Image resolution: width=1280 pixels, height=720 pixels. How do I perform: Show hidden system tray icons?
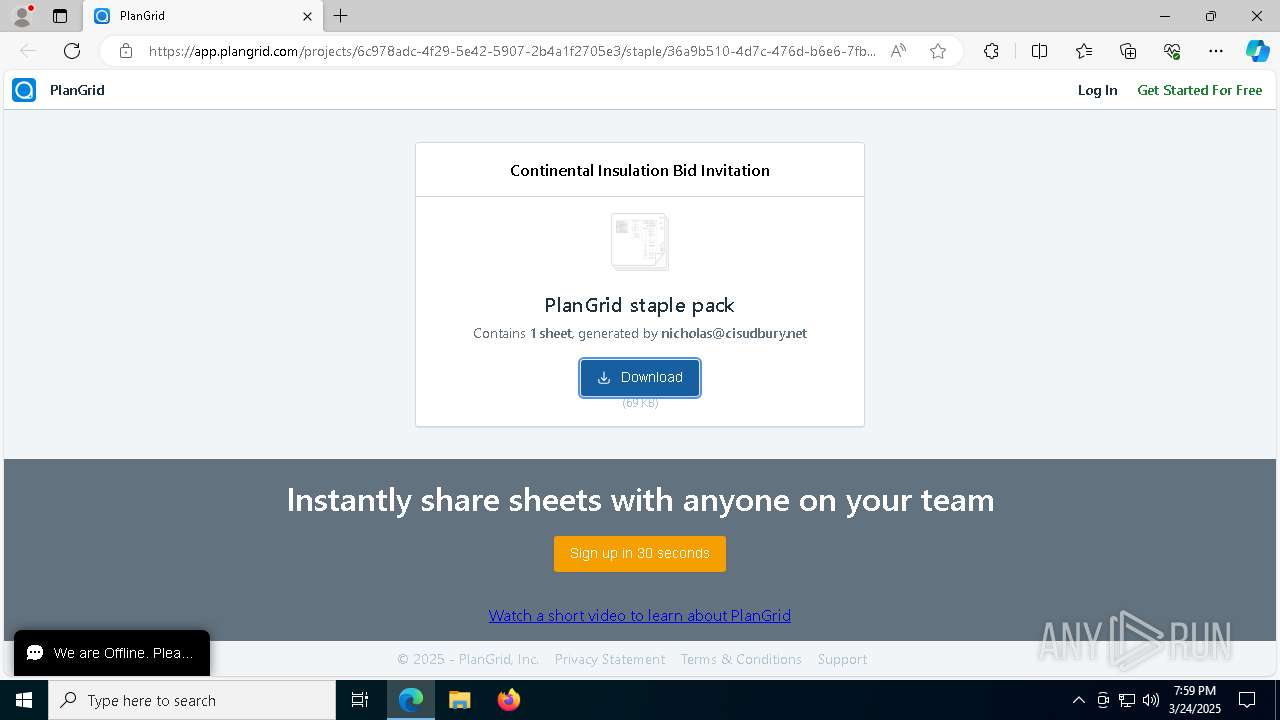(x=1078, y=700)
